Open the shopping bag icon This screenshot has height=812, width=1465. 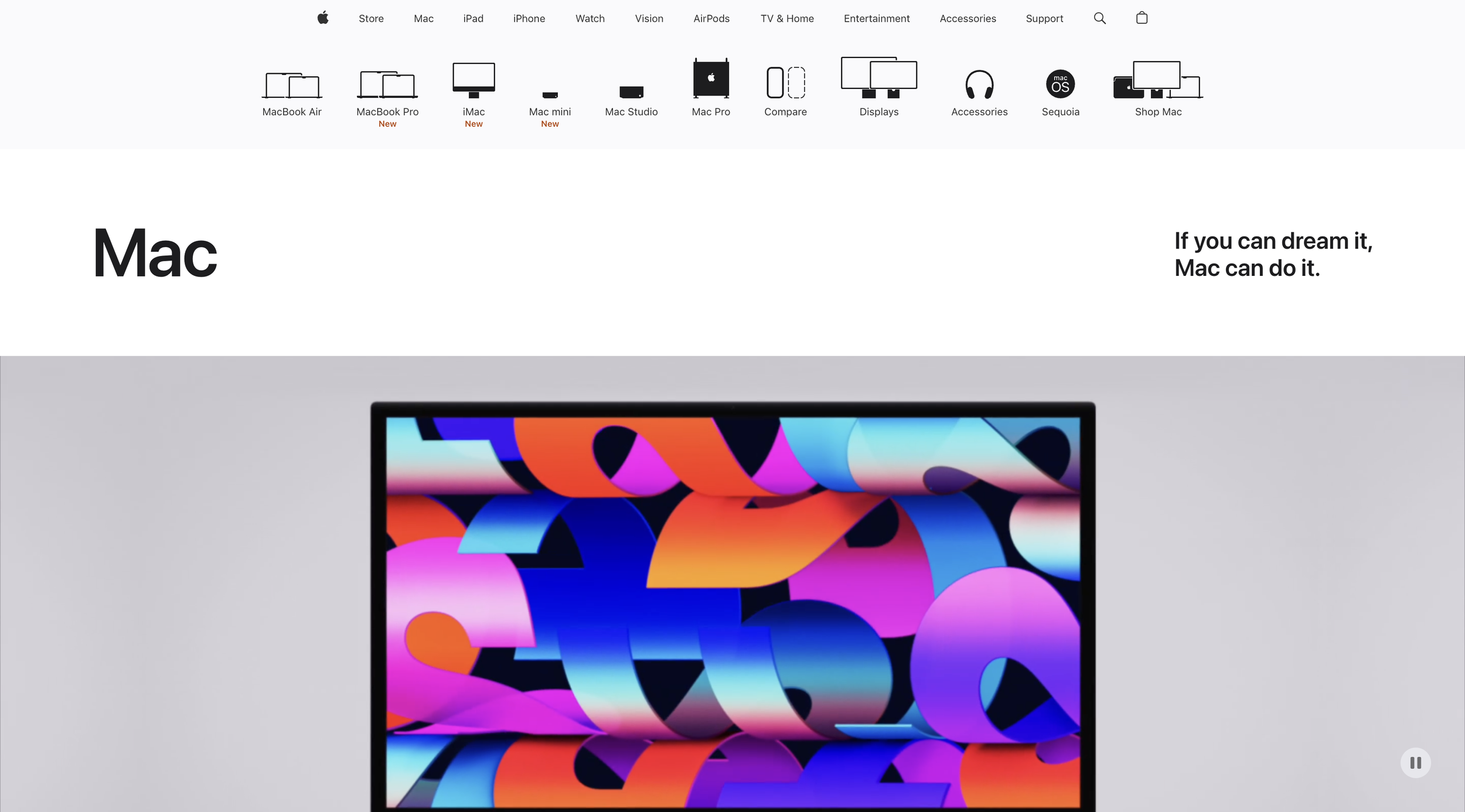click(1142, 18)
